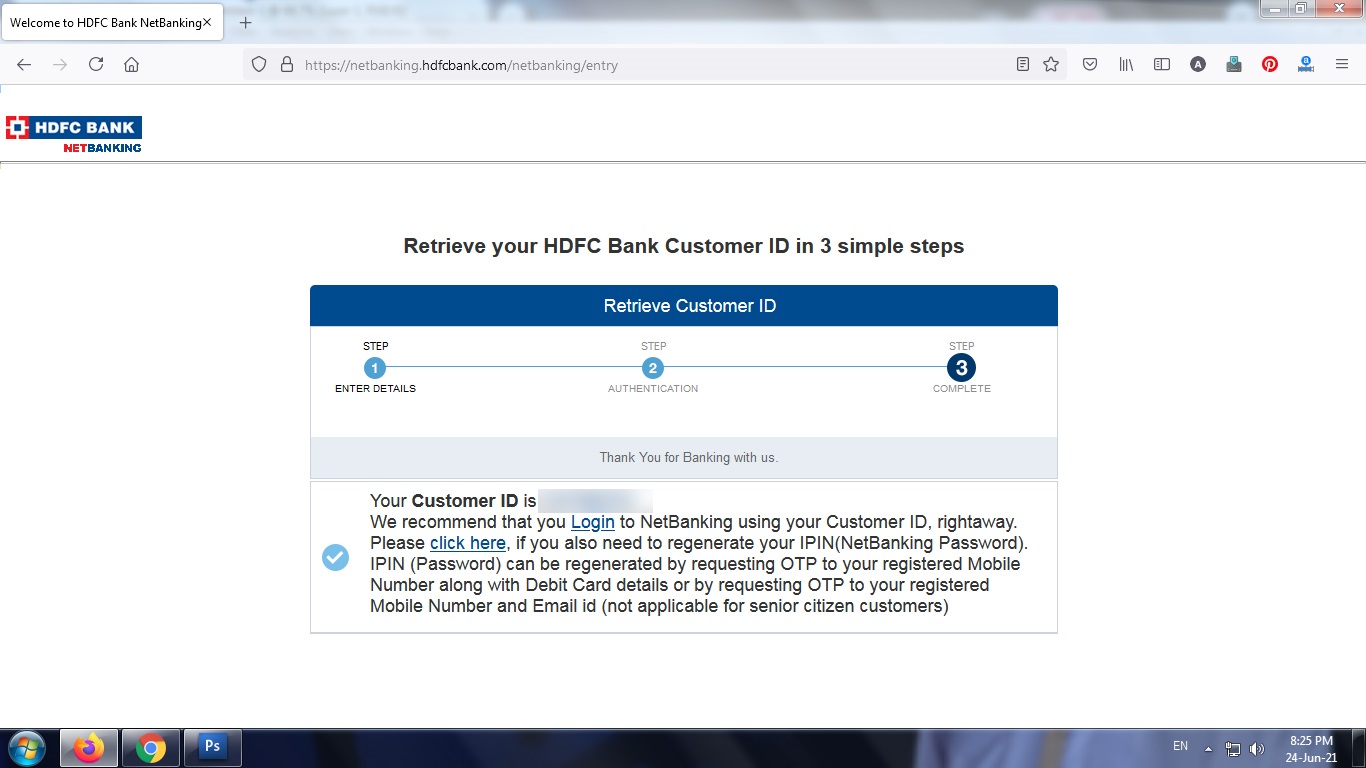Click the green download extension icon
1366x768 pixels.
point(1234,64)
